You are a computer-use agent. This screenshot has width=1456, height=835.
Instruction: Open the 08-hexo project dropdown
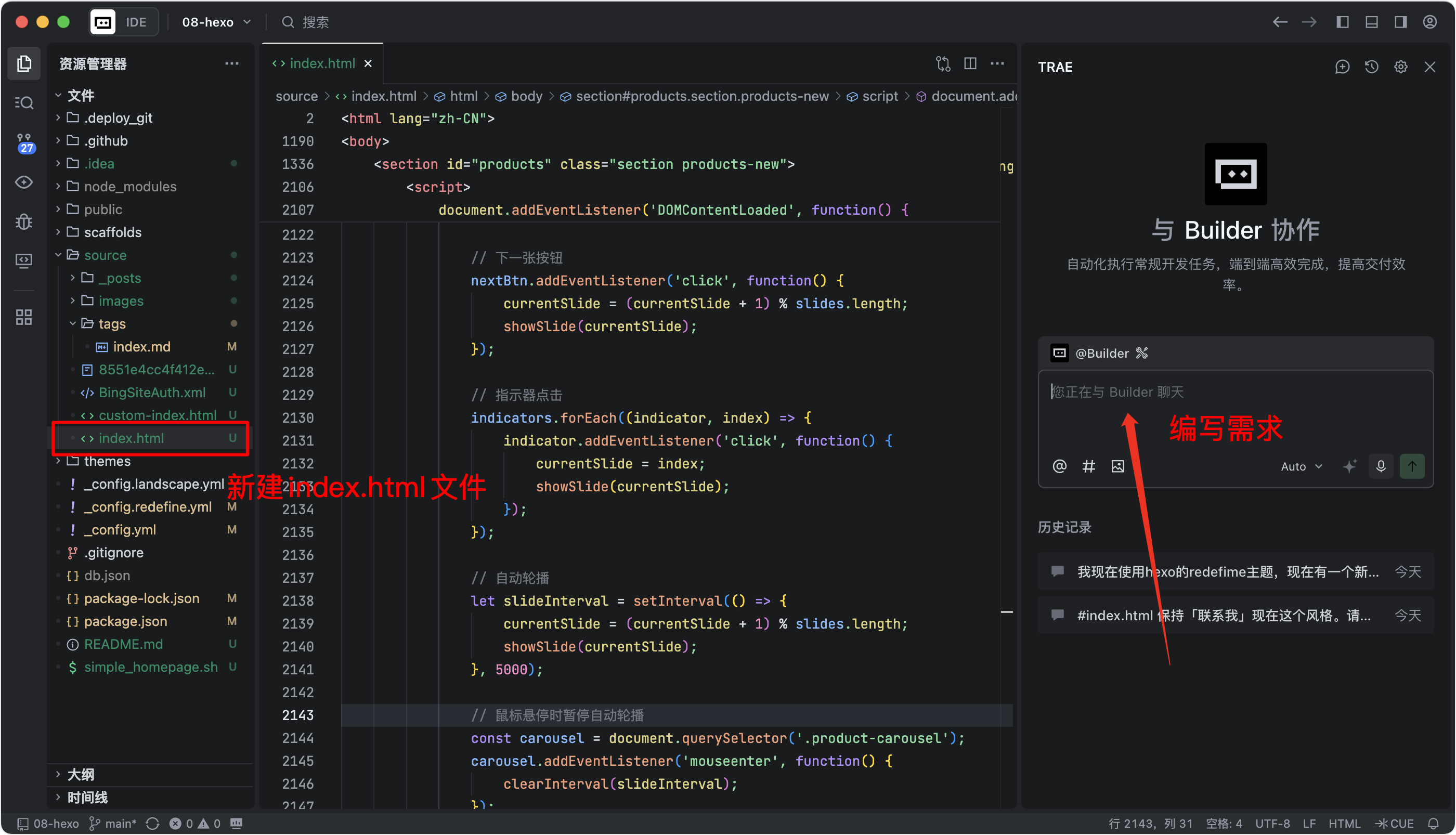(216, 22)
